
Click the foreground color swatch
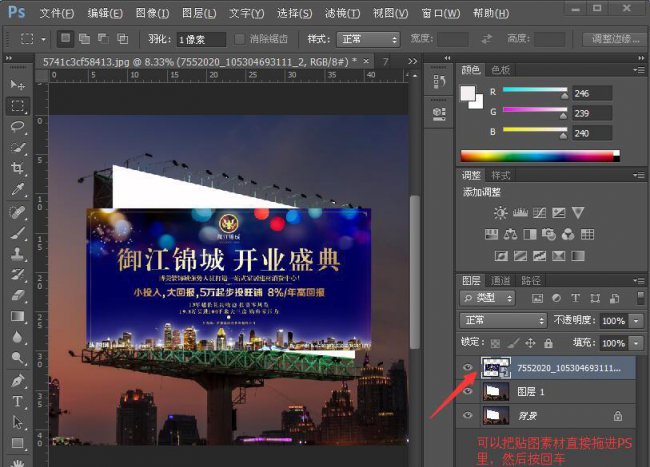tap(468, 93)
